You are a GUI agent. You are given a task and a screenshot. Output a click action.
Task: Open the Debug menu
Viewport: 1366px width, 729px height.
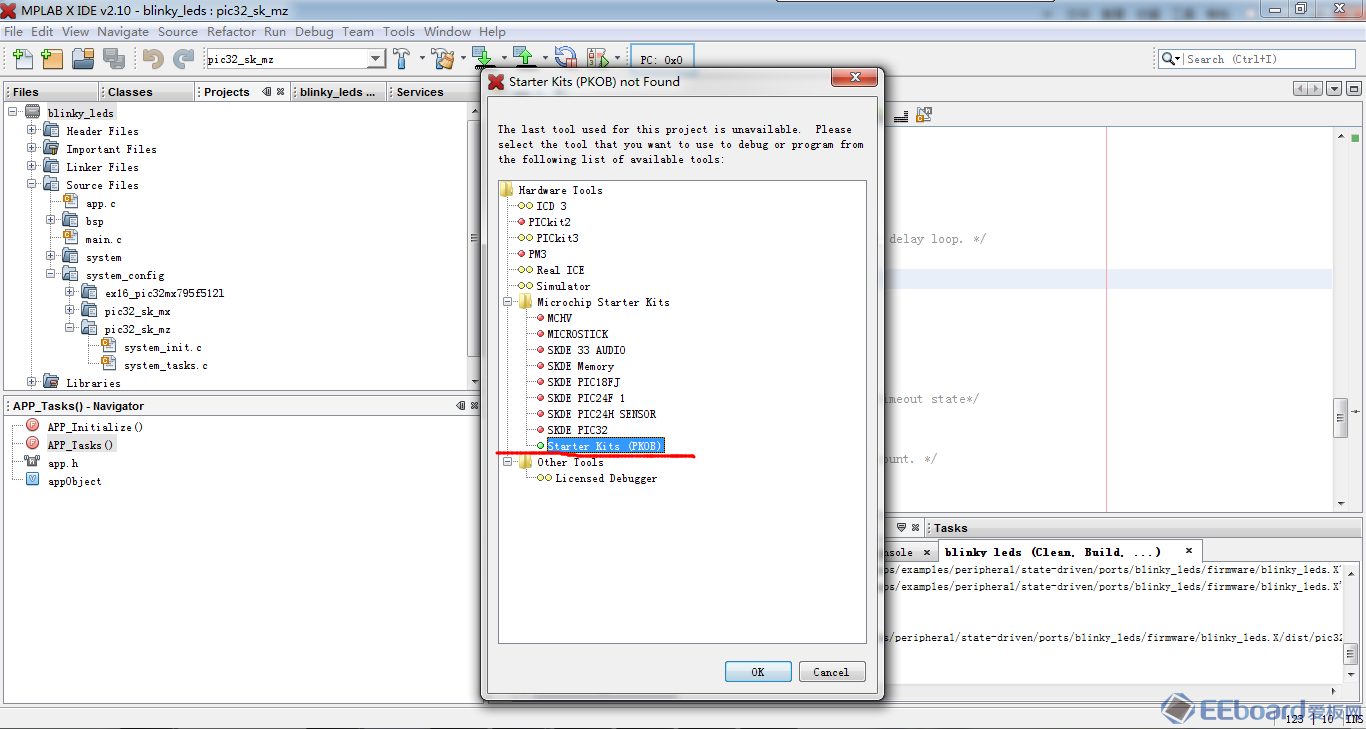tap(314, 31)
